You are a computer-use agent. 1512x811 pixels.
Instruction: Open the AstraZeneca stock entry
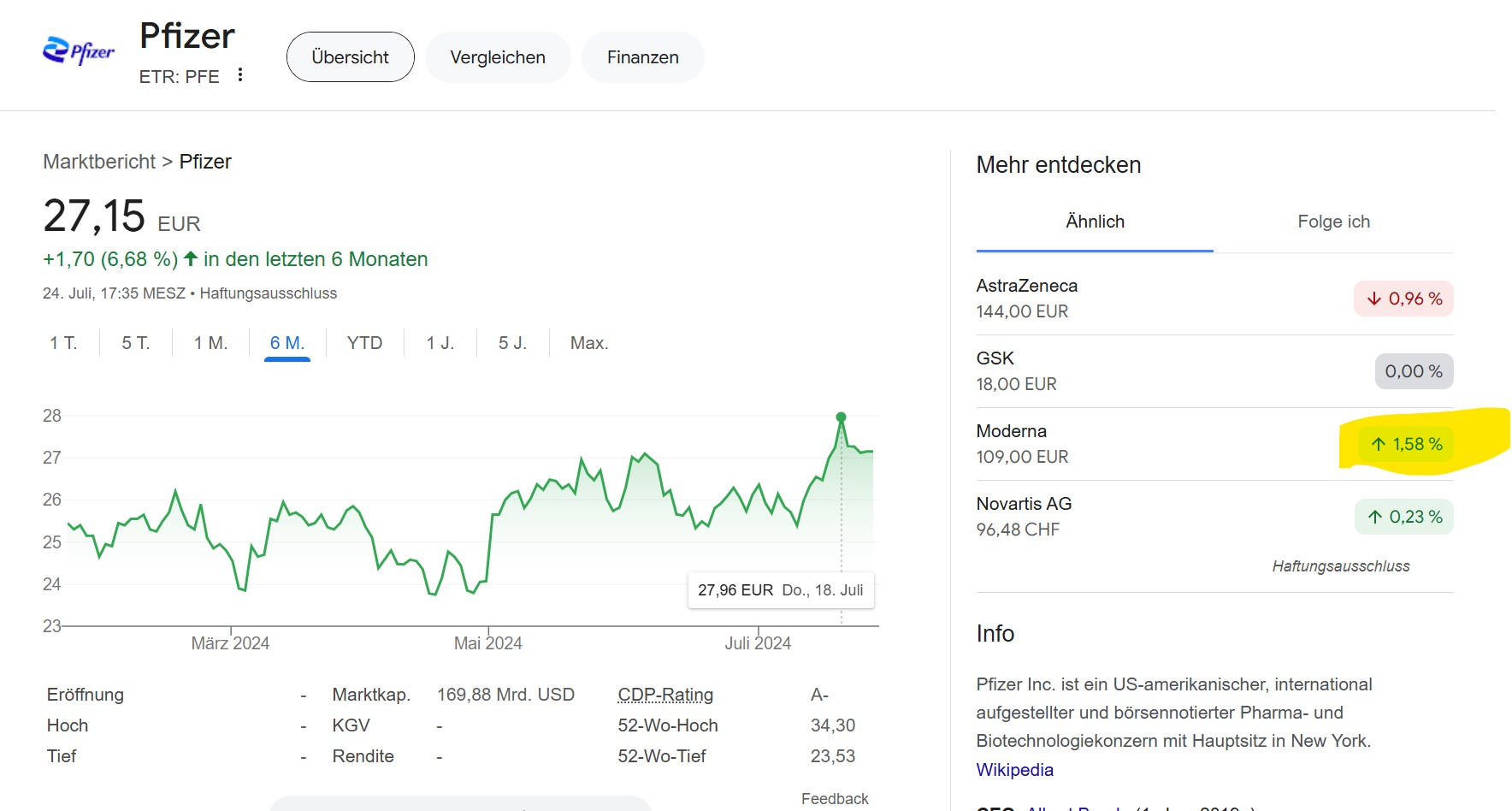(x=1214, y=299)
